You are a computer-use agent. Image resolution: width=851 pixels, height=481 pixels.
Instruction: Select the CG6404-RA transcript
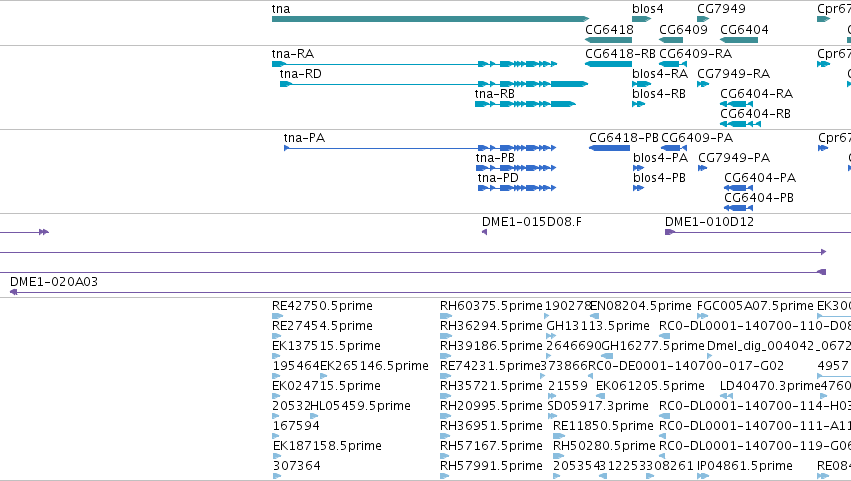(736, 104)
